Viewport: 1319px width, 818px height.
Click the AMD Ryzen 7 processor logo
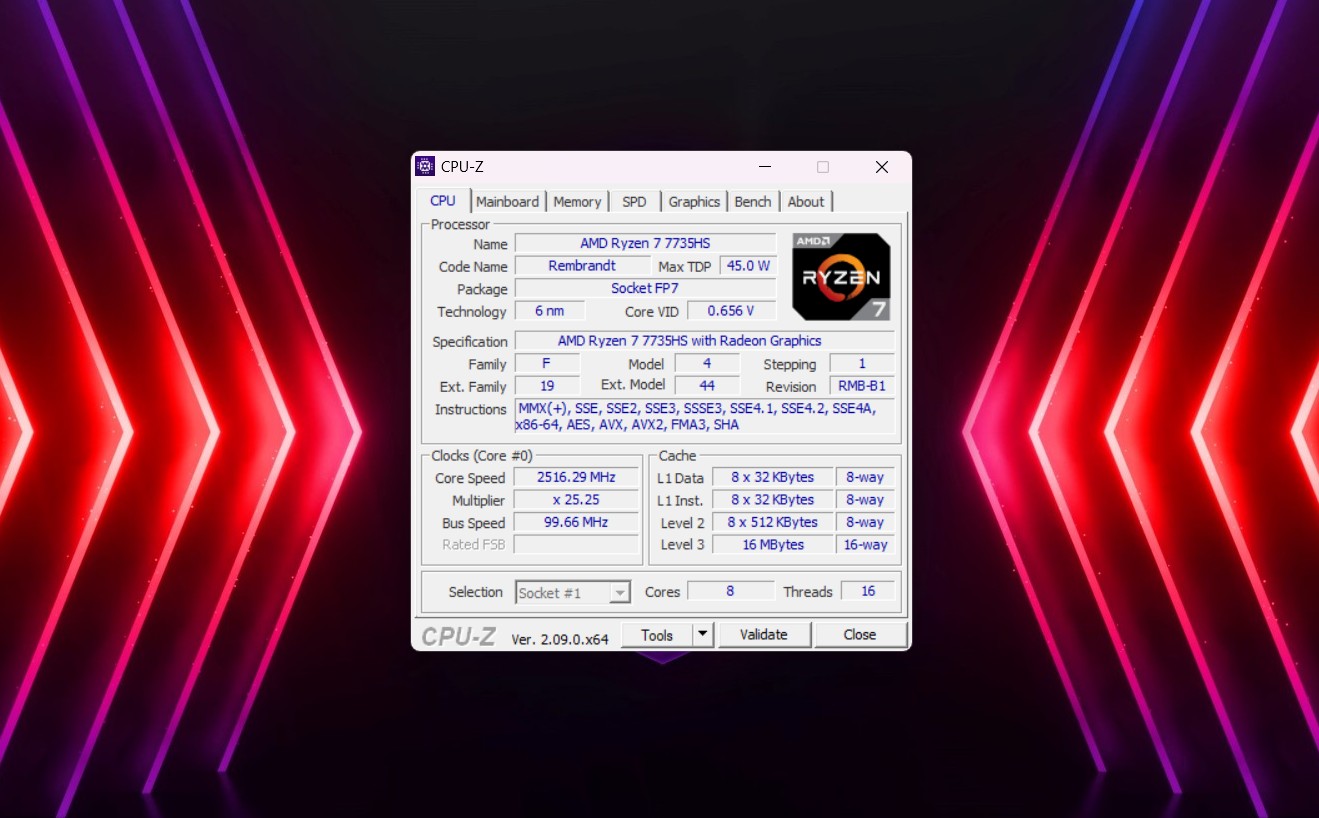point(841,277)
